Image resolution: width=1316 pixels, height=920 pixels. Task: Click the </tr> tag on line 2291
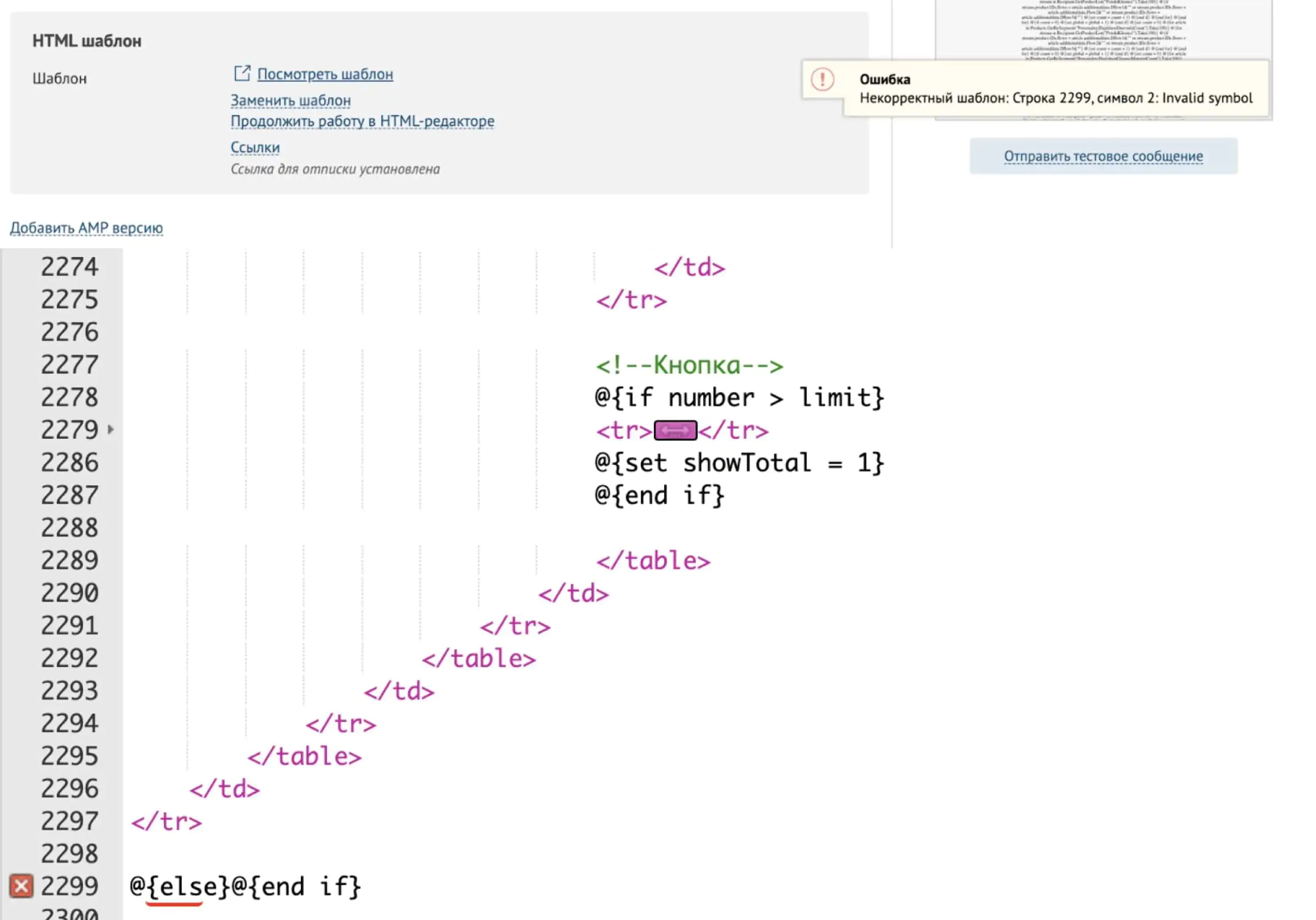pos(515,626)
